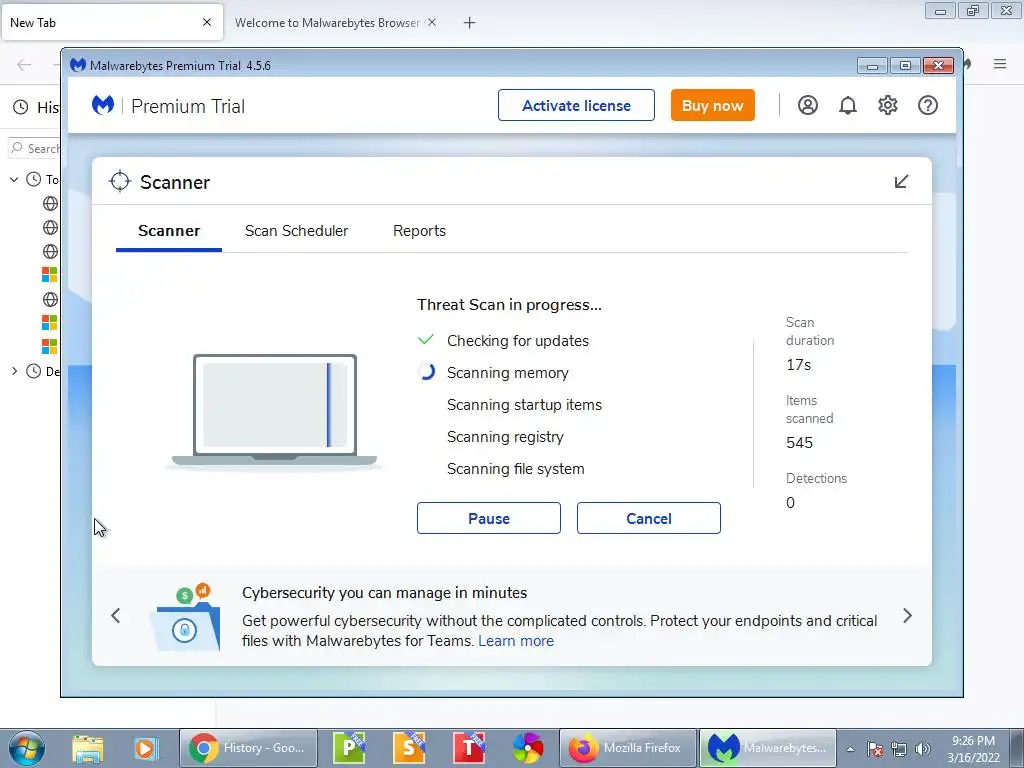Screen dimensions: 1024x768
Task: Collapse the Scanner panel with arrow icon
Action: point(901,182)
